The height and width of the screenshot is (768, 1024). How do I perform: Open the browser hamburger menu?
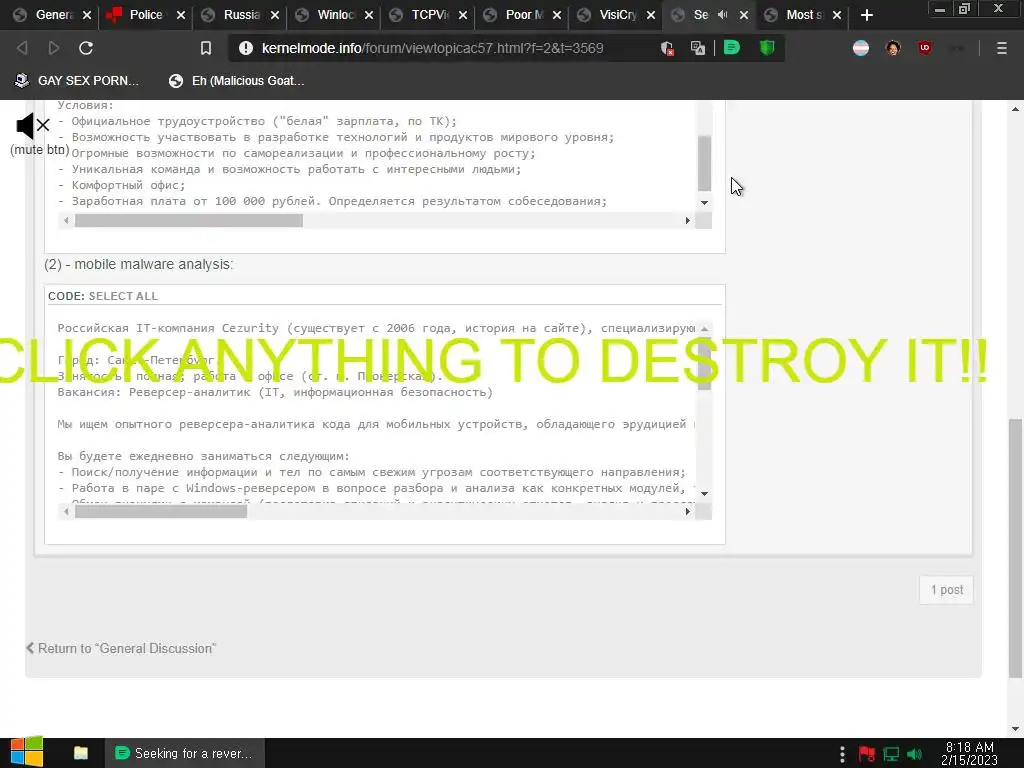click(x=1002, y=48)
